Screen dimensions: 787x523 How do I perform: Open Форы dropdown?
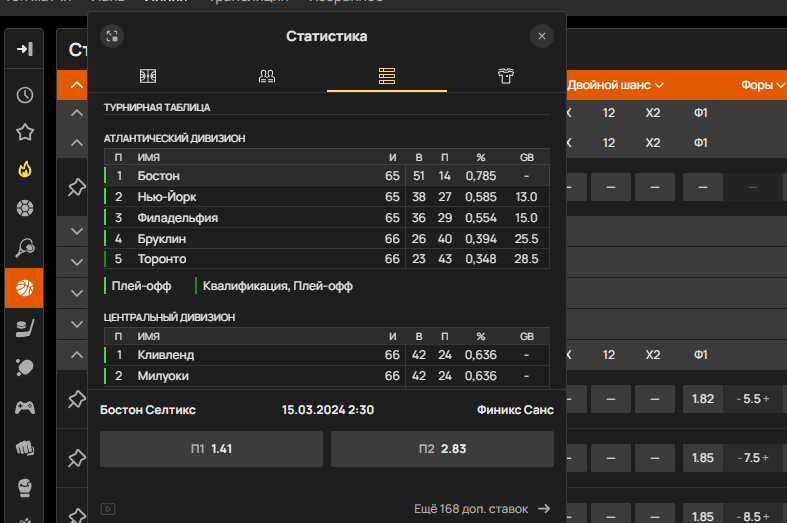point(763,85)
